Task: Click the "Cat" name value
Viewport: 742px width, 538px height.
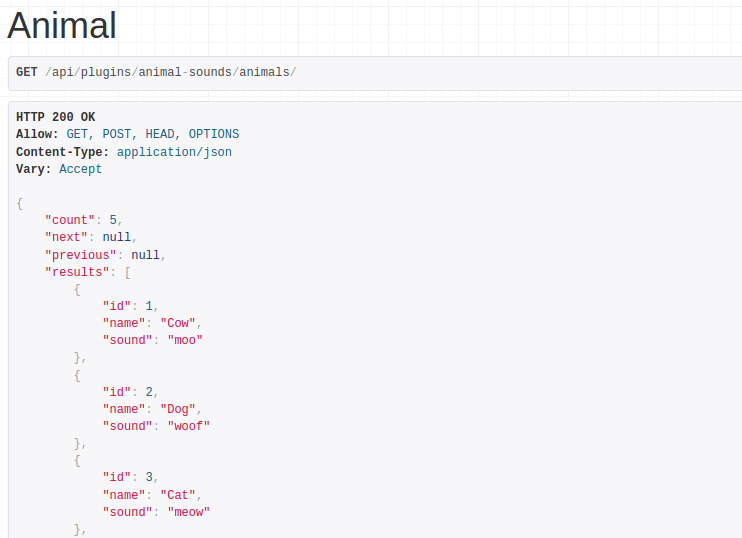Action: pyautogui.click(x=181, y=495)
